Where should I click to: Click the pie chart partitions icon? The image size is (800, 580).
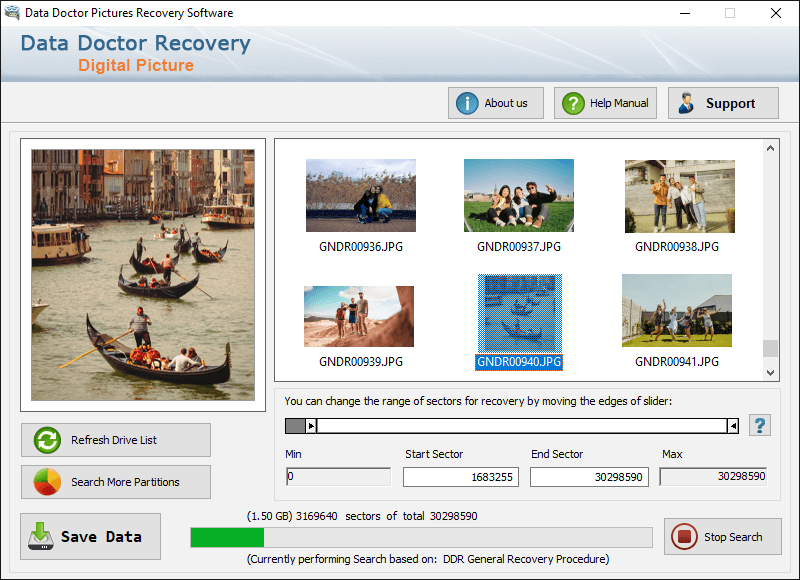47,482
